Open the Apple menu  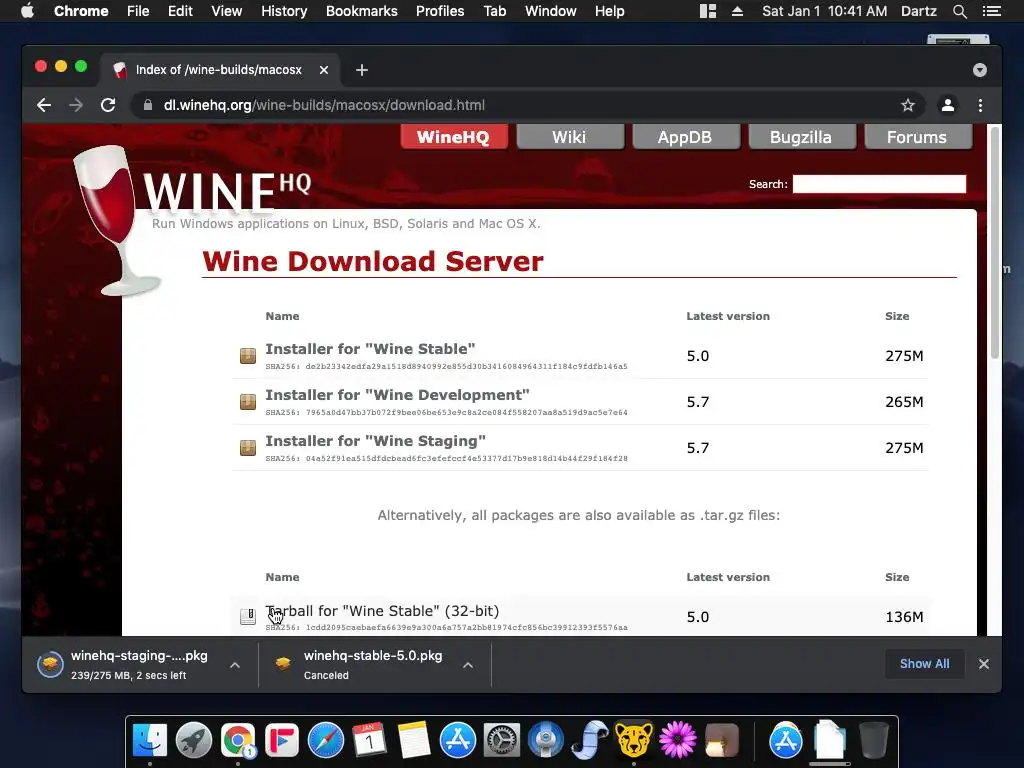click(x=27, y=11)
